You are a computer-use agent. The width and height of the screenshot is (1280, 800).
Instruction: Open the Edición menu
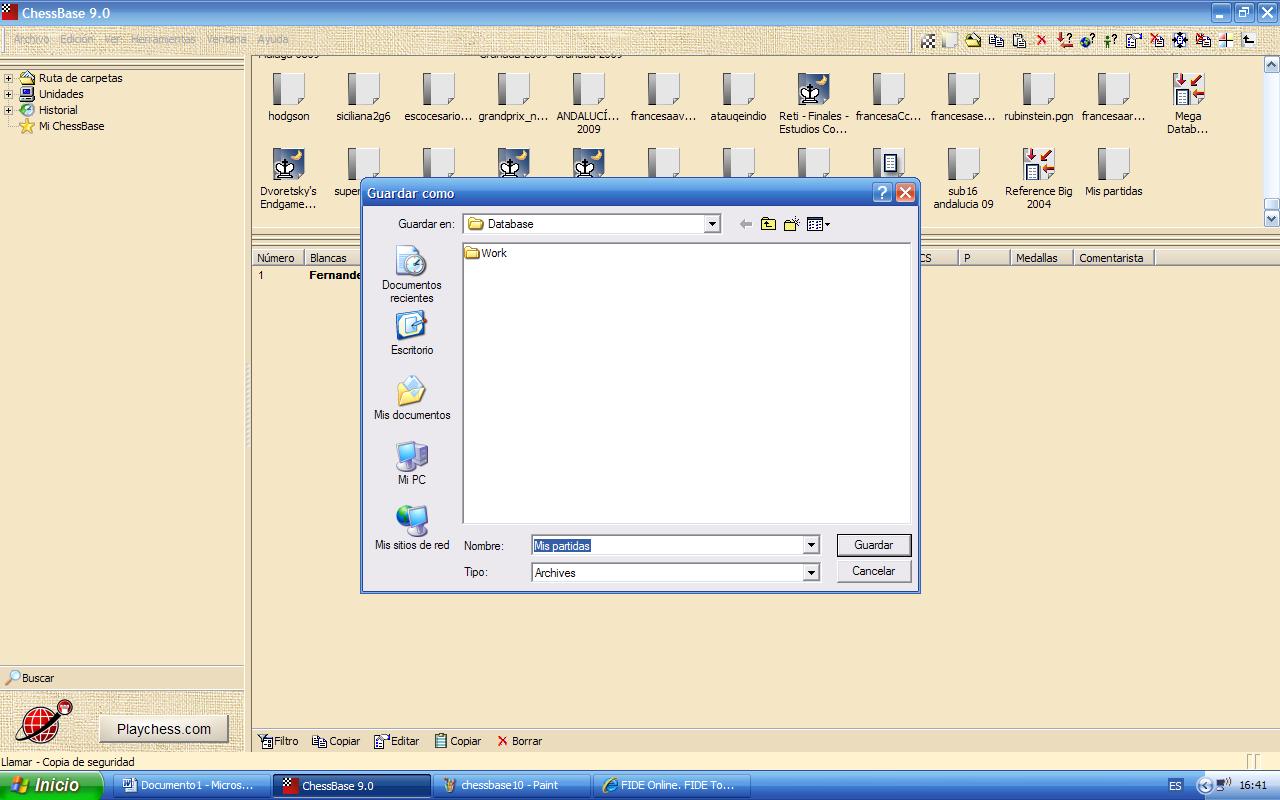(76, 39)
